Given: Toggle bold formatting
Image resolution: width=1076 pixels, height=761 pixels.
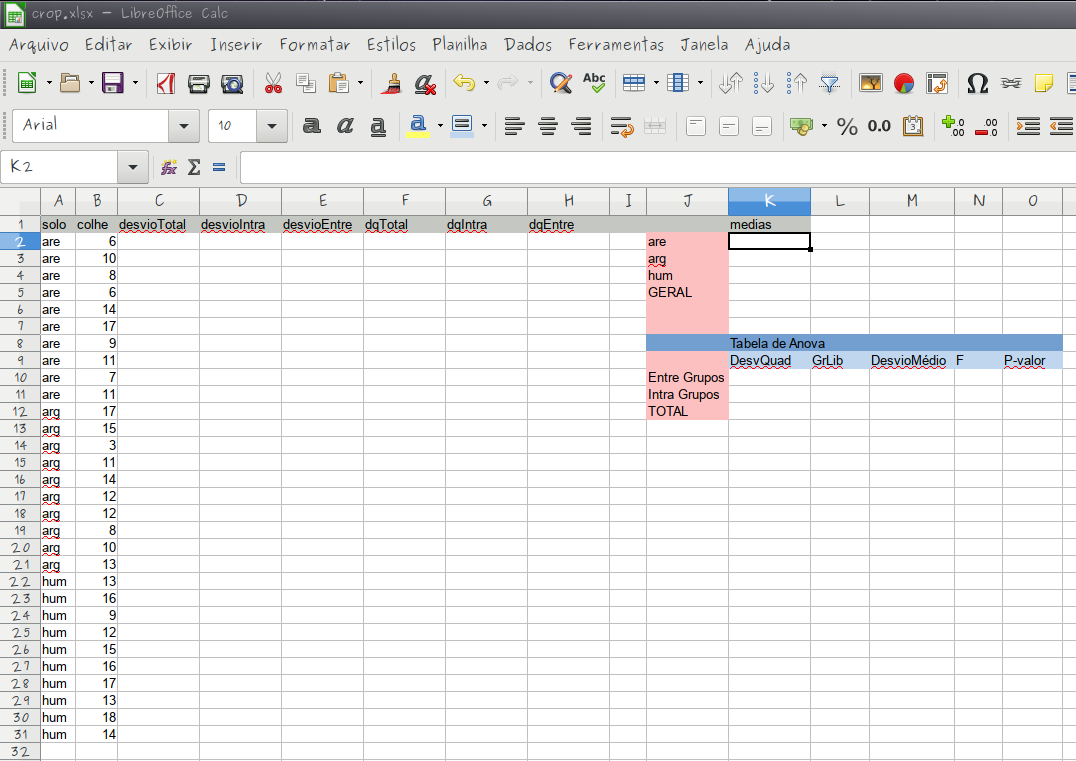Looking at the screenshot, I should (x=312, y=126).
